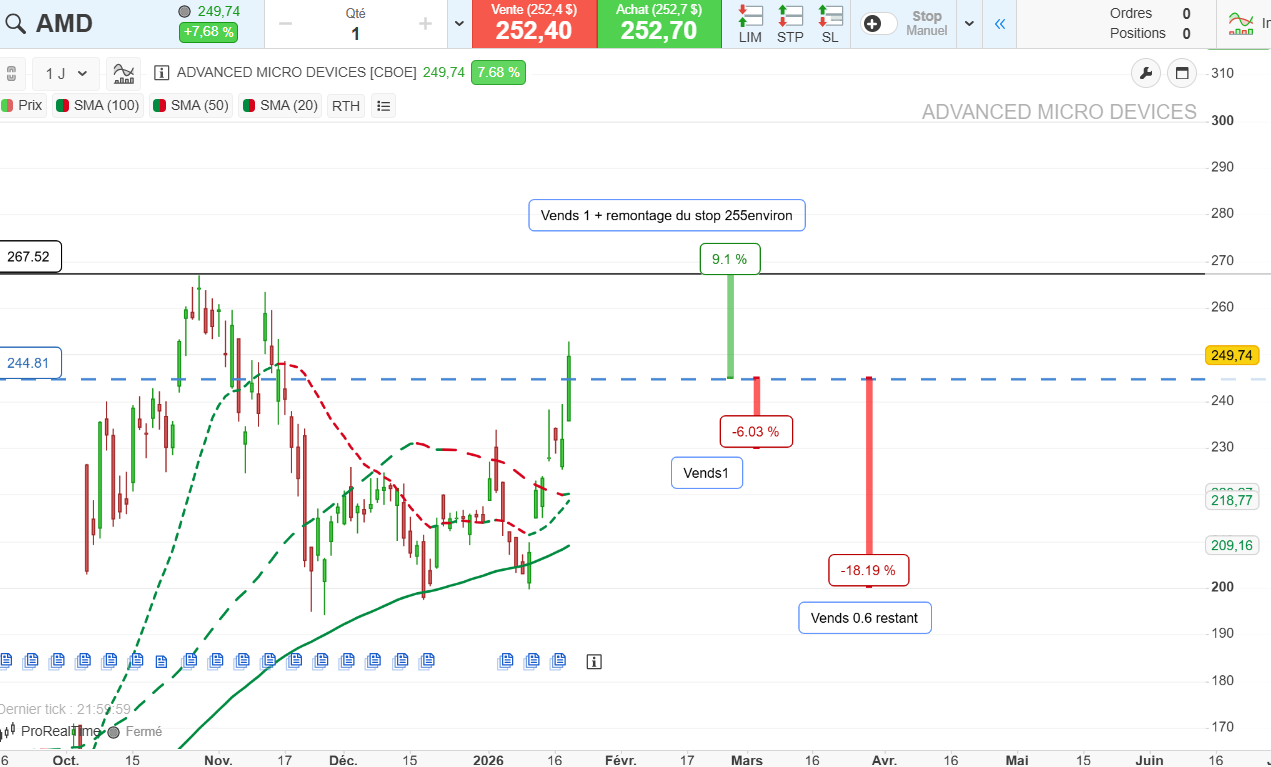This screenshot has width=1271, height=767.
Task: Click the 267.52 horizontal line label
Action: coord(30,257)
